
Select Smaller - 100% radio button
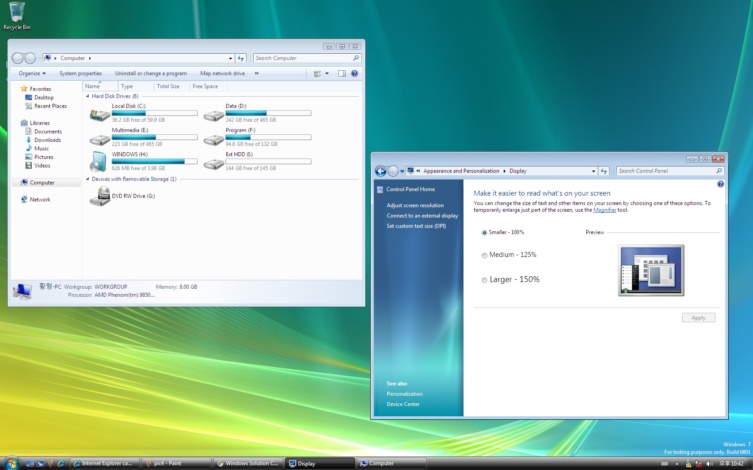coord(484,232)
